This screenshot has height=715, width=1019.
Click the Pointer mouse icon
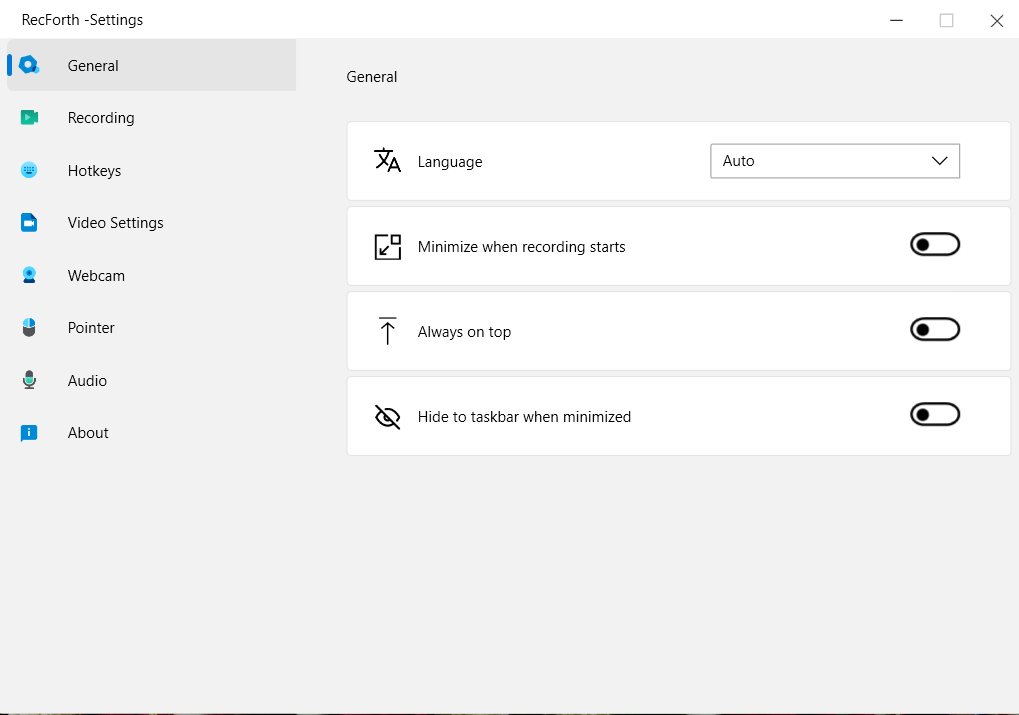coord(29,328)
